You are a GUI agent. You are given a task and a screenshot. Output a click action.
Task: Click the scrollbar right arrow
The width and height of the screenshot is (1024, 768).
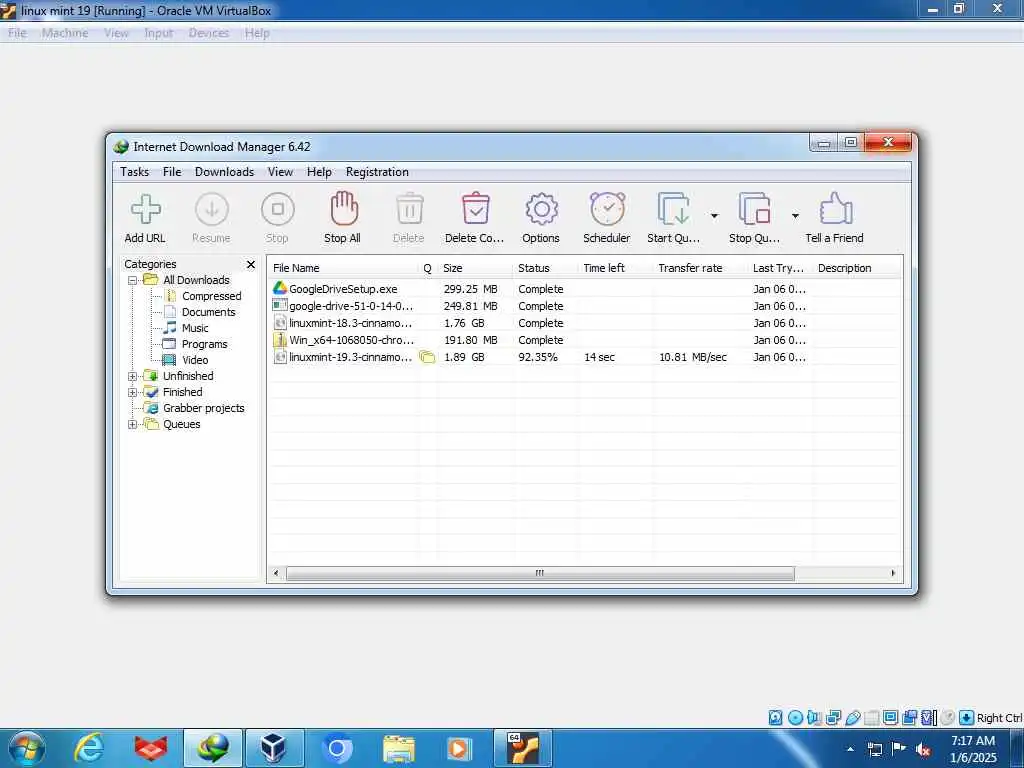pyautogui.click(x=893, y=573)
